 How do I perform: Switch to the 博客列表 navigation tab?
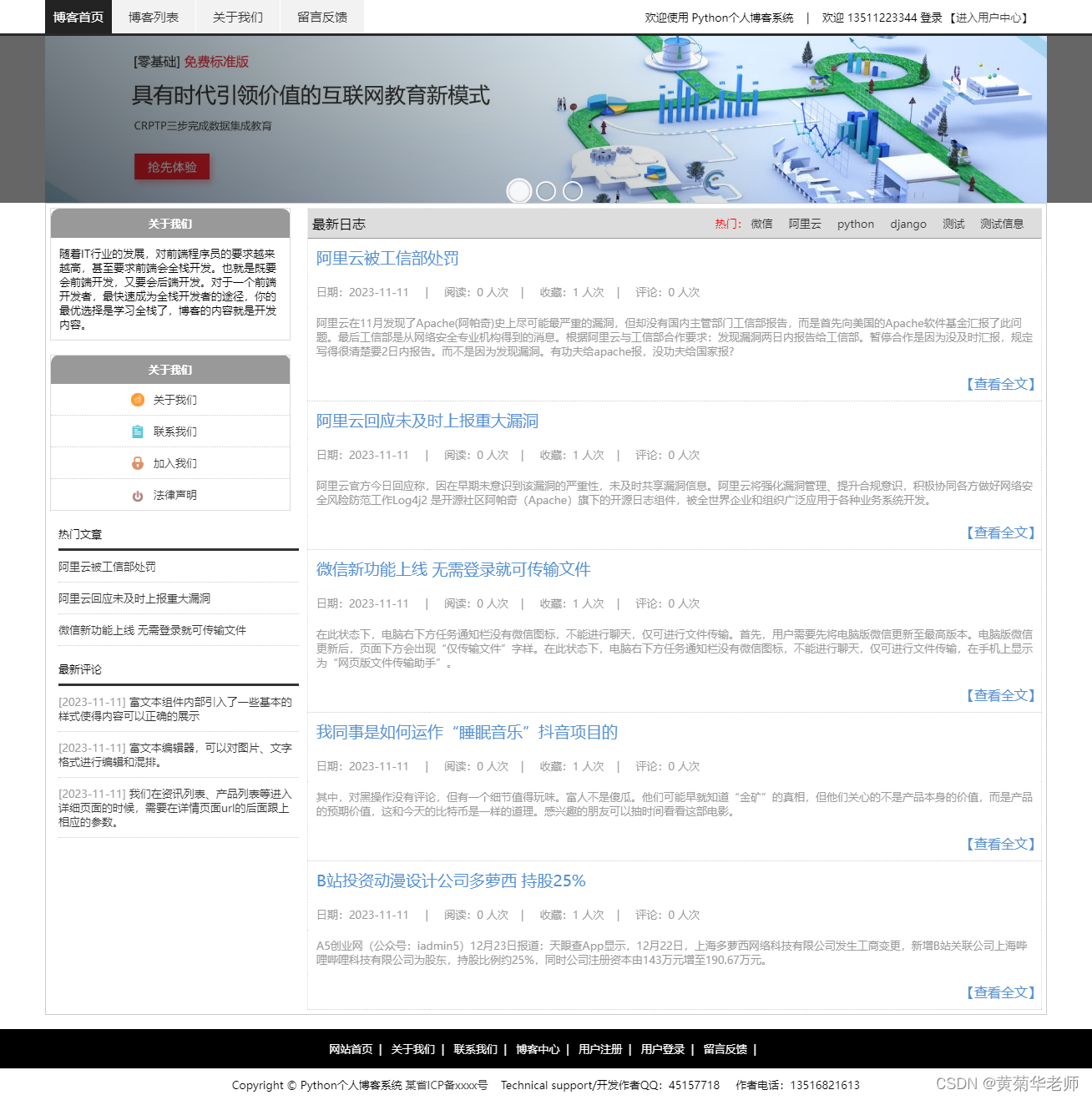click(x=153, y=17)
